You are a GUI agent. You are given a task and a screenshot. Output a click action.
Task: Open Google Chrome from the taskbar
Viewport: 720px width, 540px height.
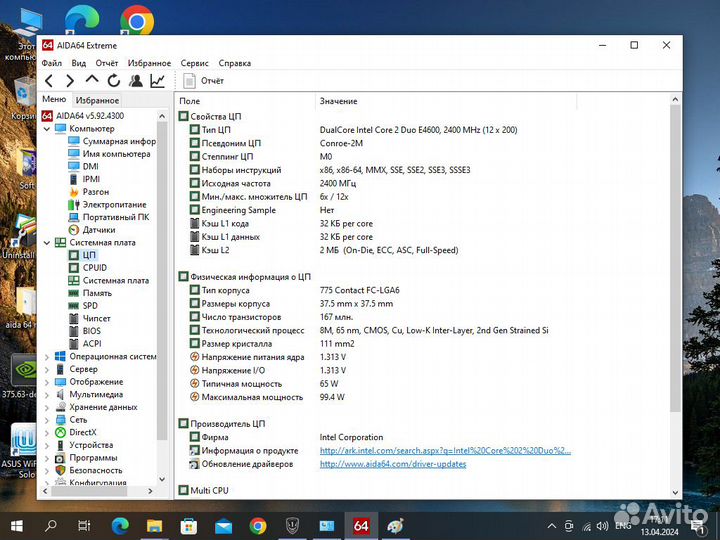pyautogui.click(x=258, y=526)
